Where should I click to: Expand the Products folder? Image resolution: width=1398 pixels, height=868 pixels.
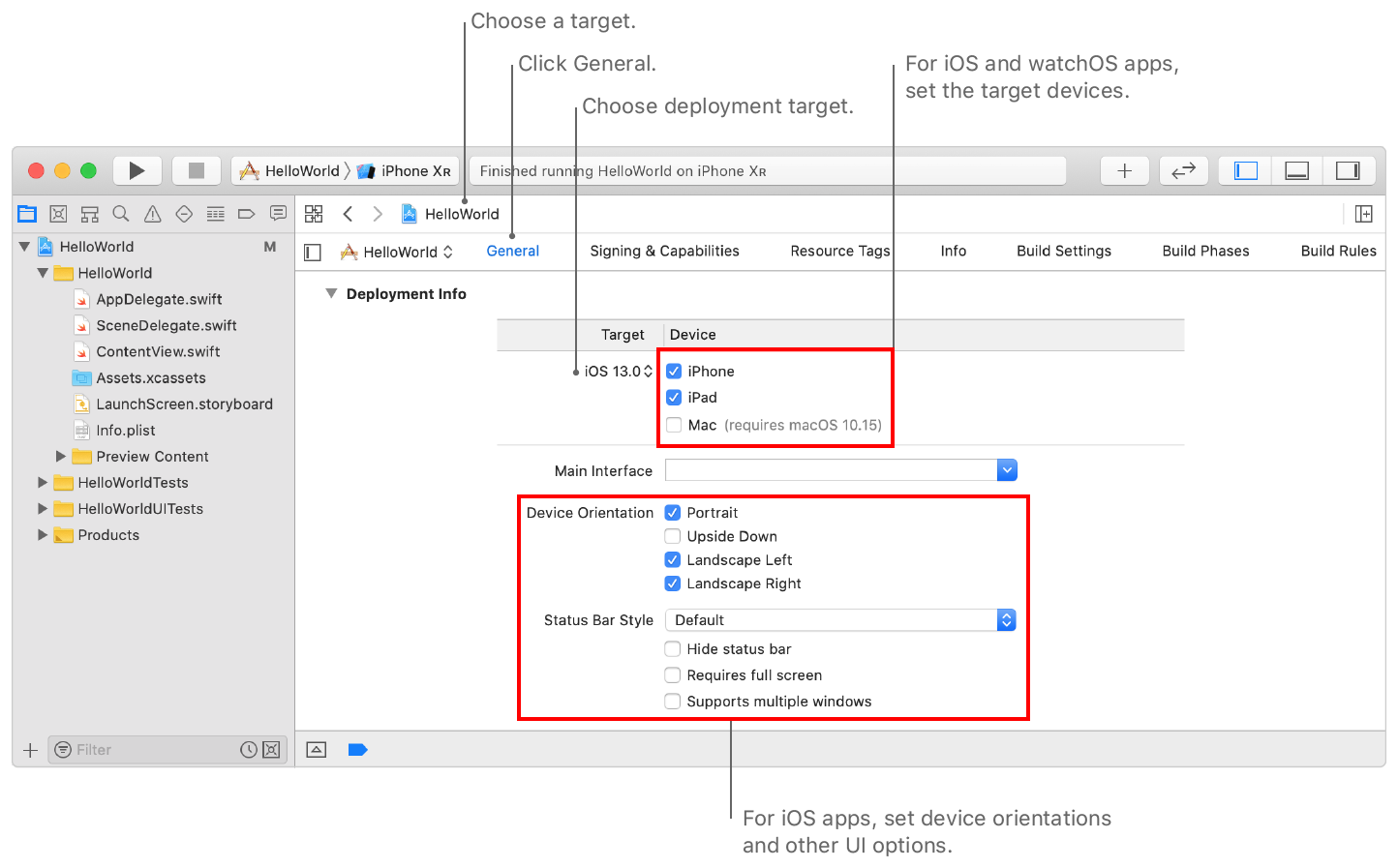43,534
